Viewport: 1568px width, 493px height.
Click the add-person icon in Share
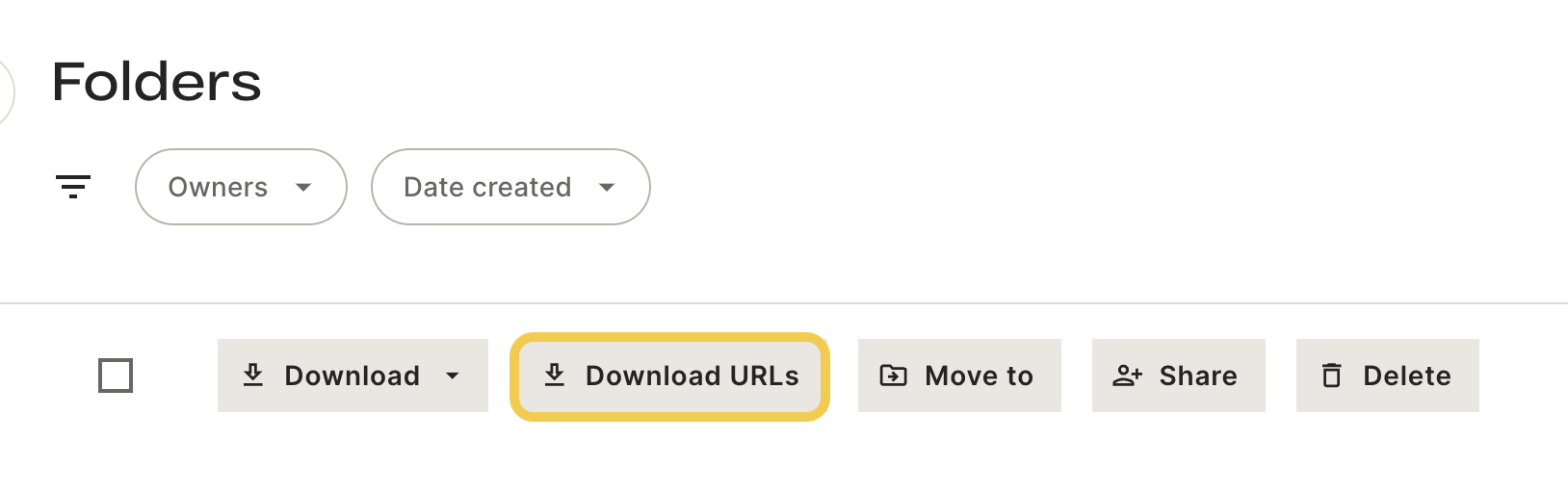tap(1128, 376)
